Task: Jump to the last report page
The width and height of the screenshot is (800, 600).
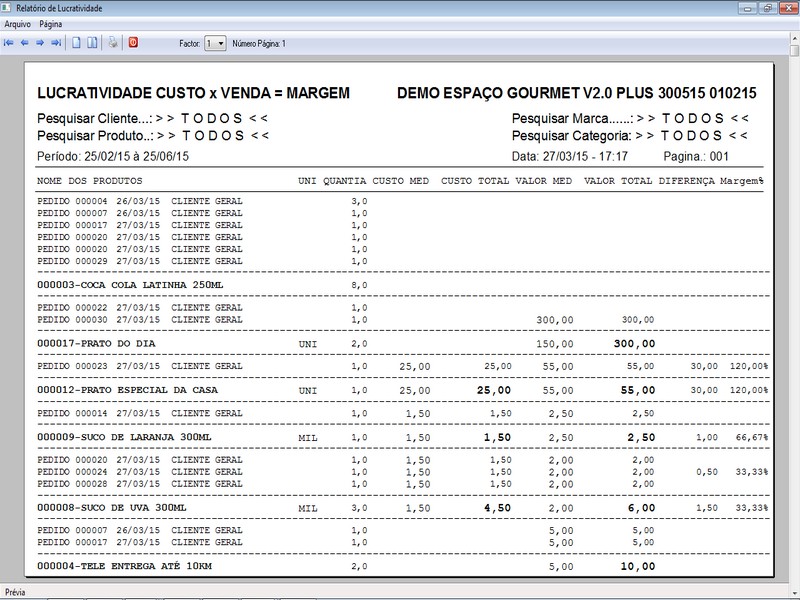Action: 56,43
